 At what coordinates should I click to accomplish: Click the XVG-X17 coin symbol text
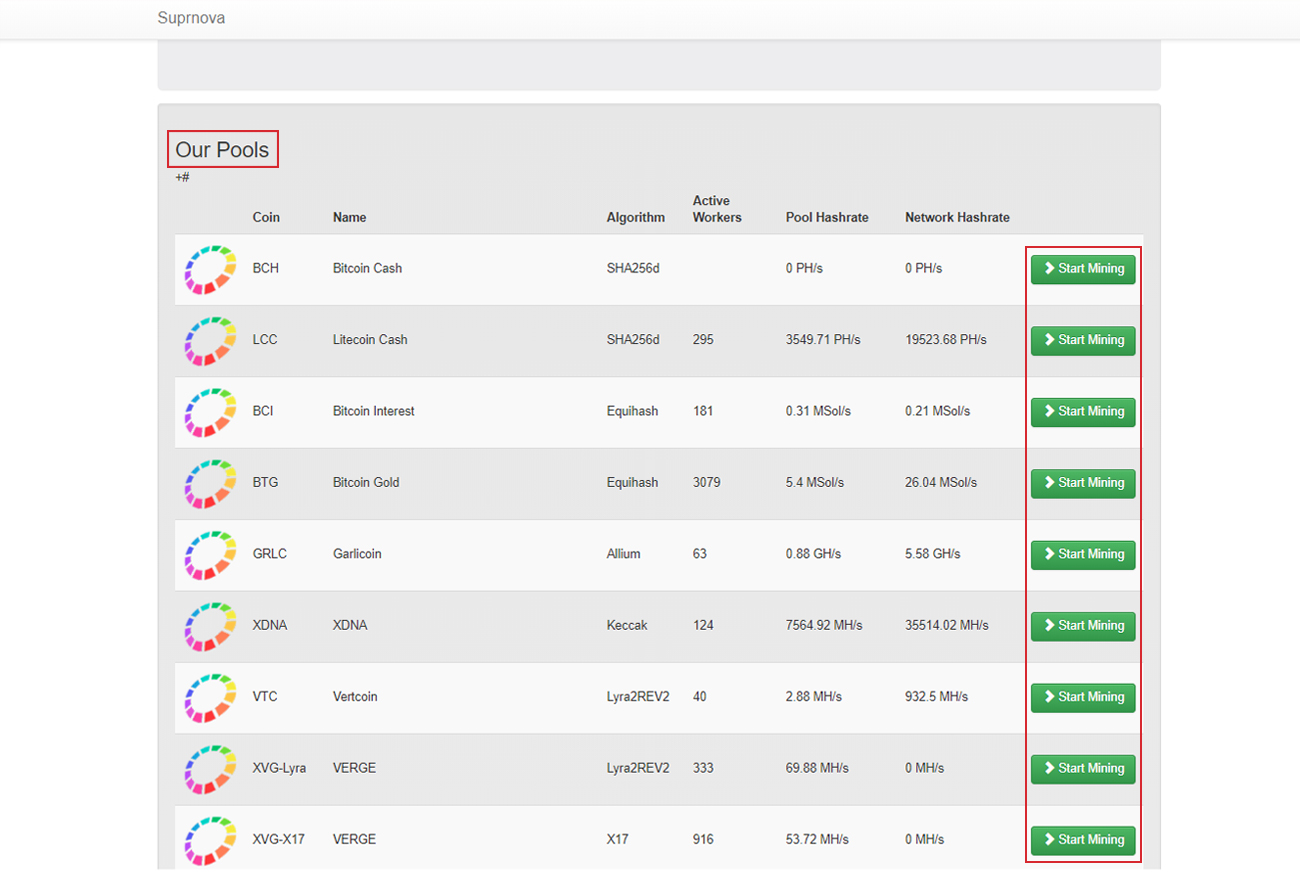point(278,840)
